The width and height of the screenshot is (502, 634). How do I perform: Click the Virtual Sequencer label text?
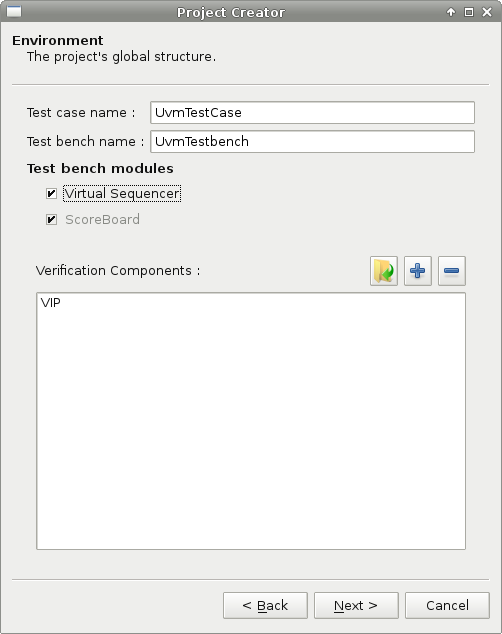[122, 194]
